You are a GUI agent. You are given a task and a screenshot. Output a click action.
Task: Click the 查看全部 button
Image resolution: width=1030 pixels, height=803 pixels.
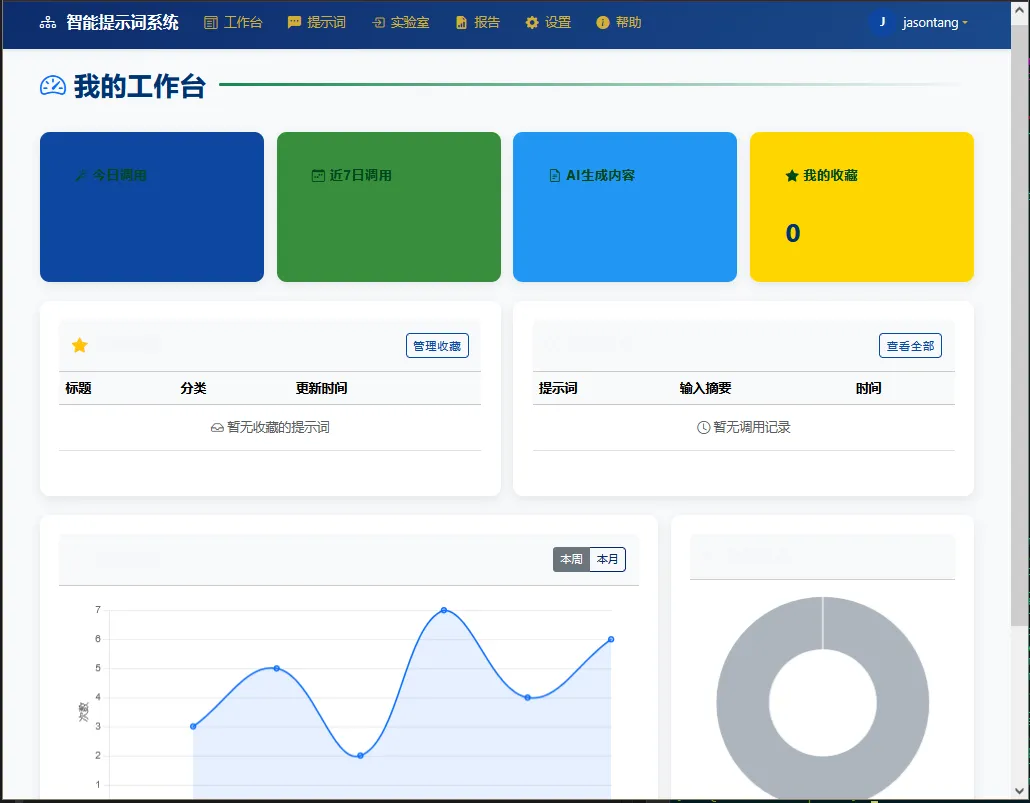click(x=910, y=346)
